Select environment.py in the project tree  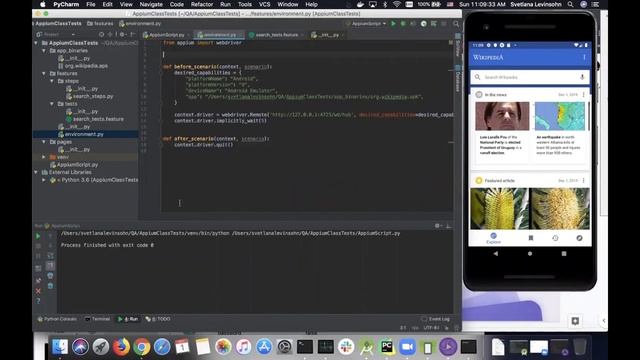[81, 134]
